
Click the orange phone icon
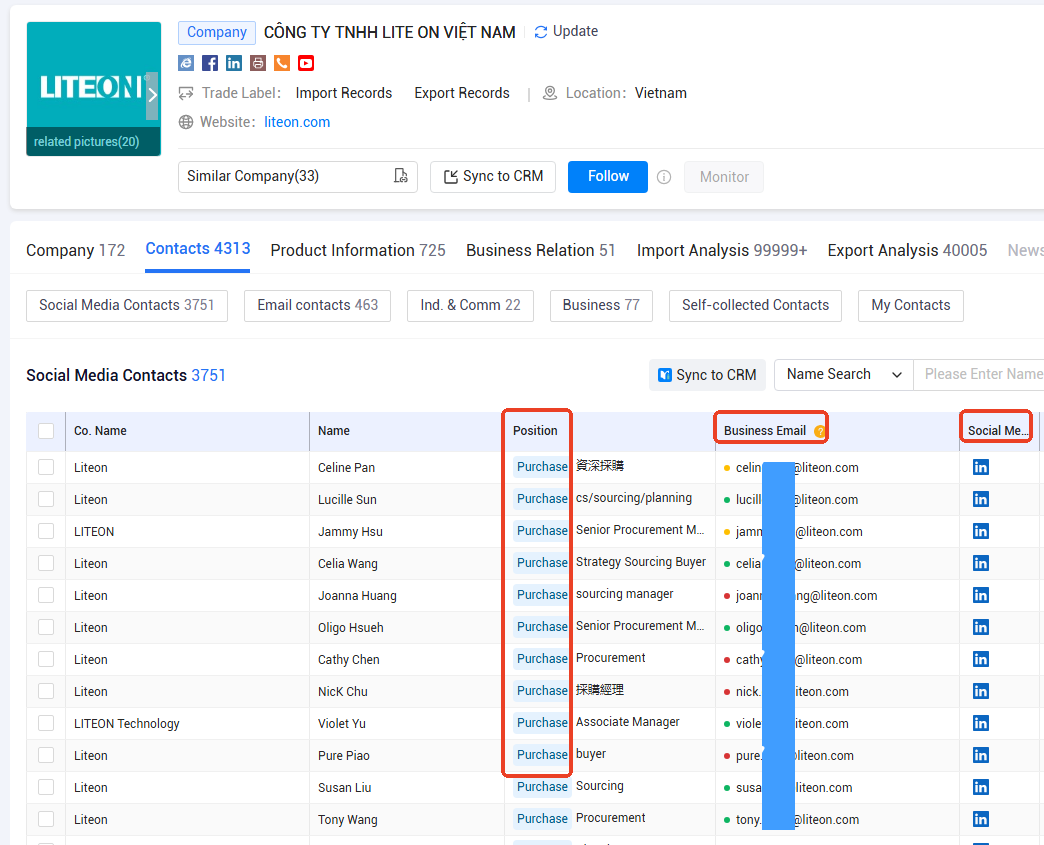[282, 63]
